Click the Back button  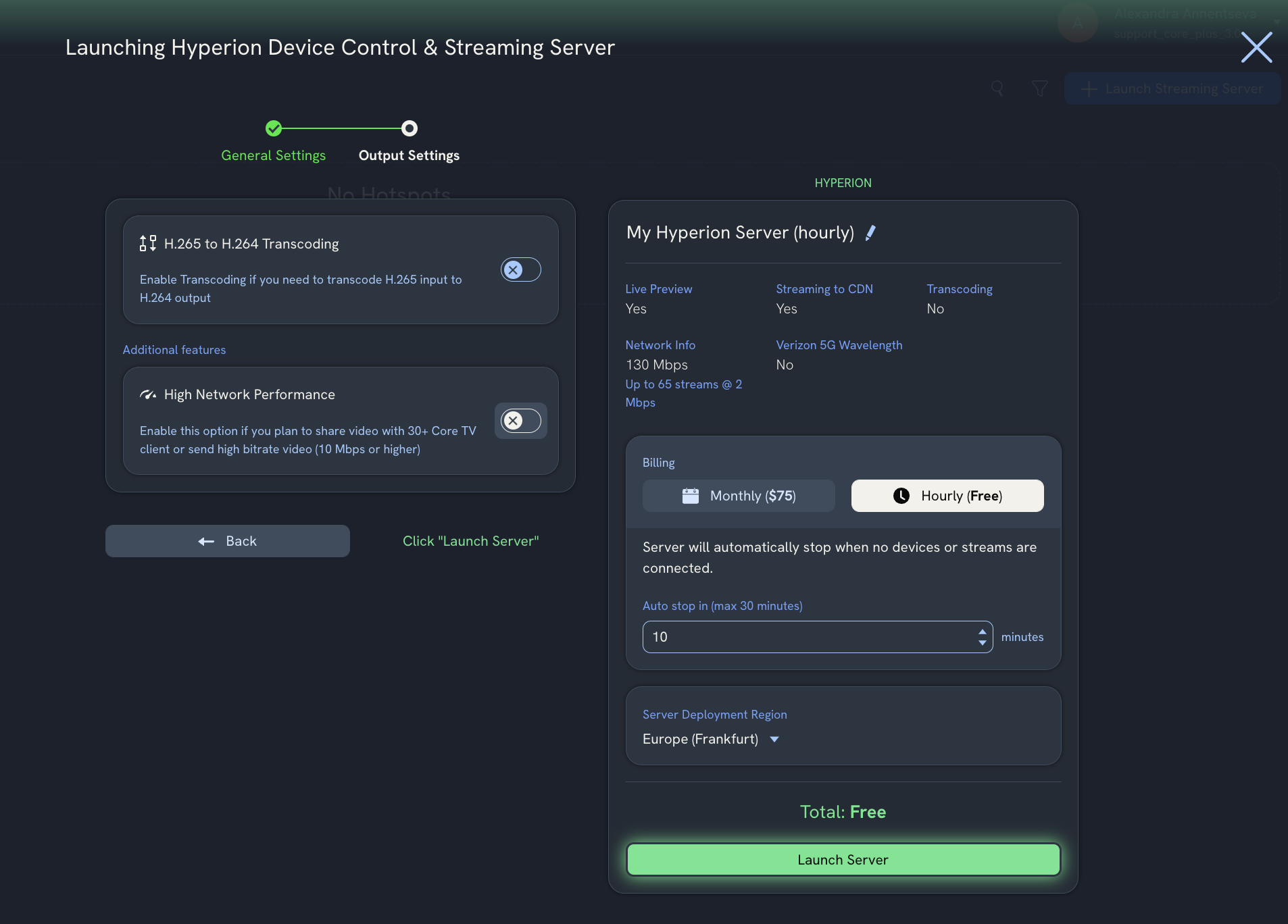[x=227, y=541]
